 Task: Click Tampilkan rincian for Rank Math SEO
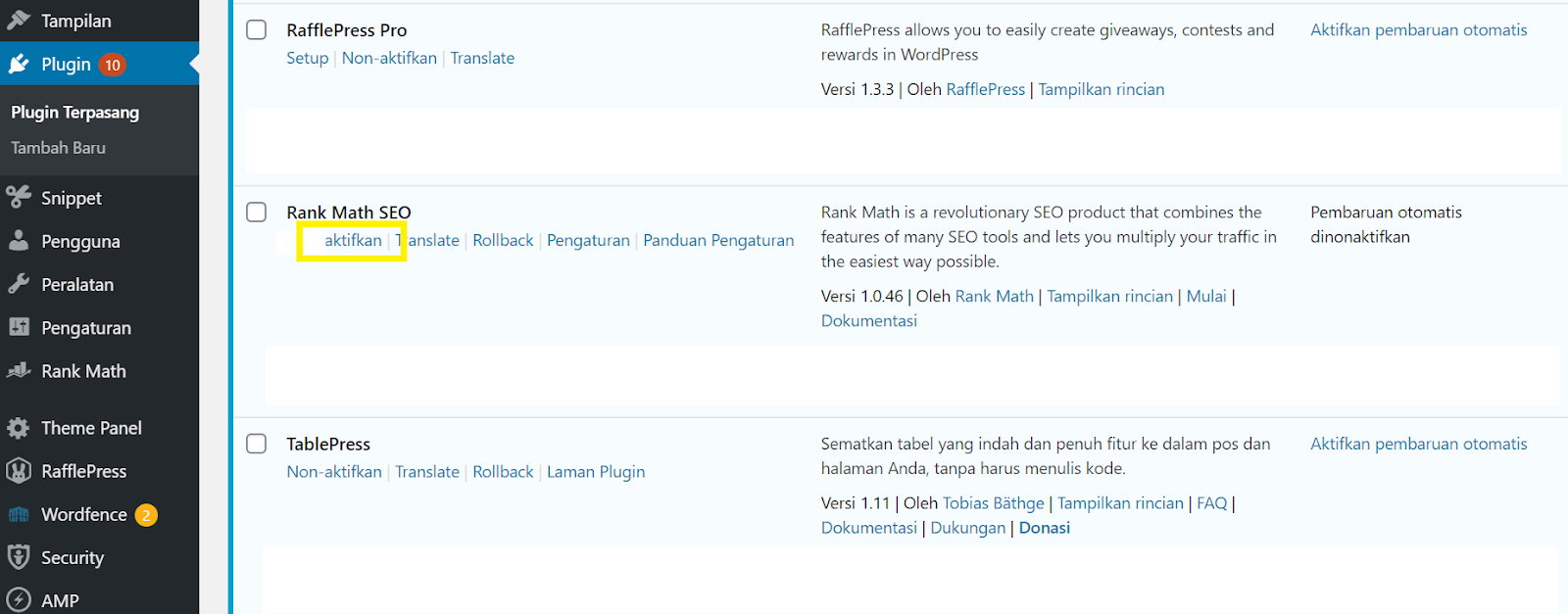[x=1109, y=296]
